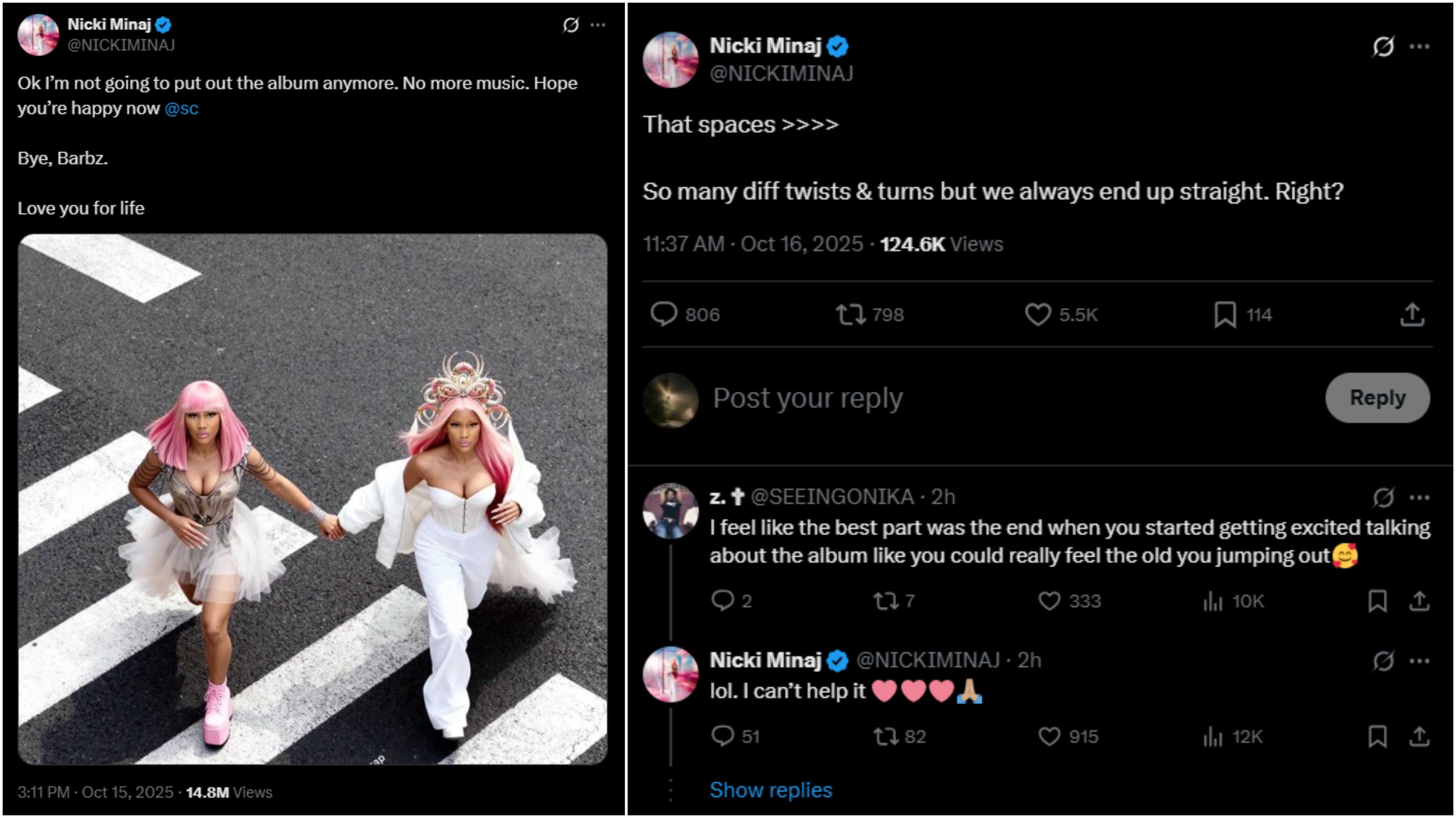1456x818 pixels.
Task: View analytics on the SEEINGONIKA reply
Action: 1213,601
